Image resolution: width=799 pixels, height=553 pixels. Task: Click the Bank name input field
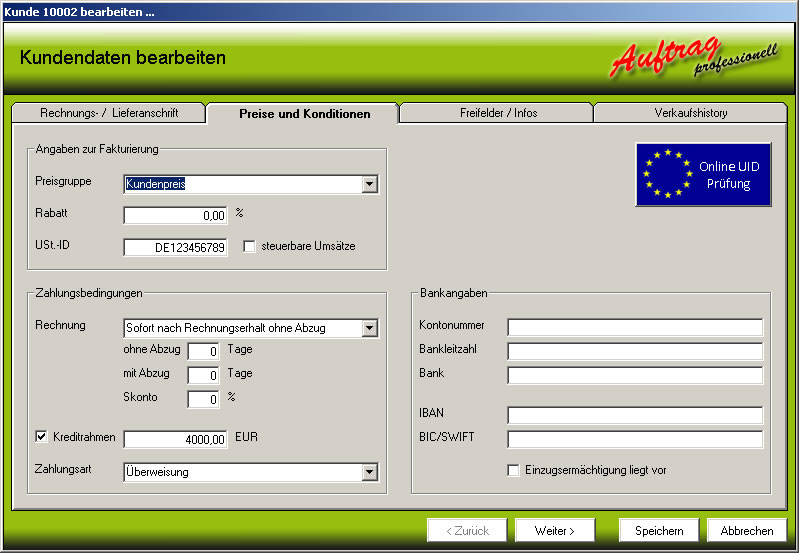[635, 375]
